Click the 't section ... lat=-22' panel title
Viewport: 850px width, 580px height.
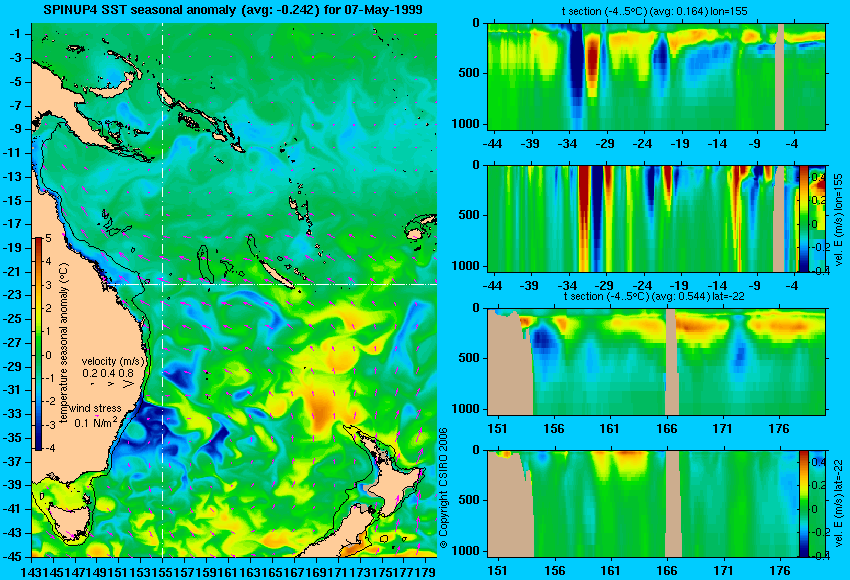click(x=654, y=297)
